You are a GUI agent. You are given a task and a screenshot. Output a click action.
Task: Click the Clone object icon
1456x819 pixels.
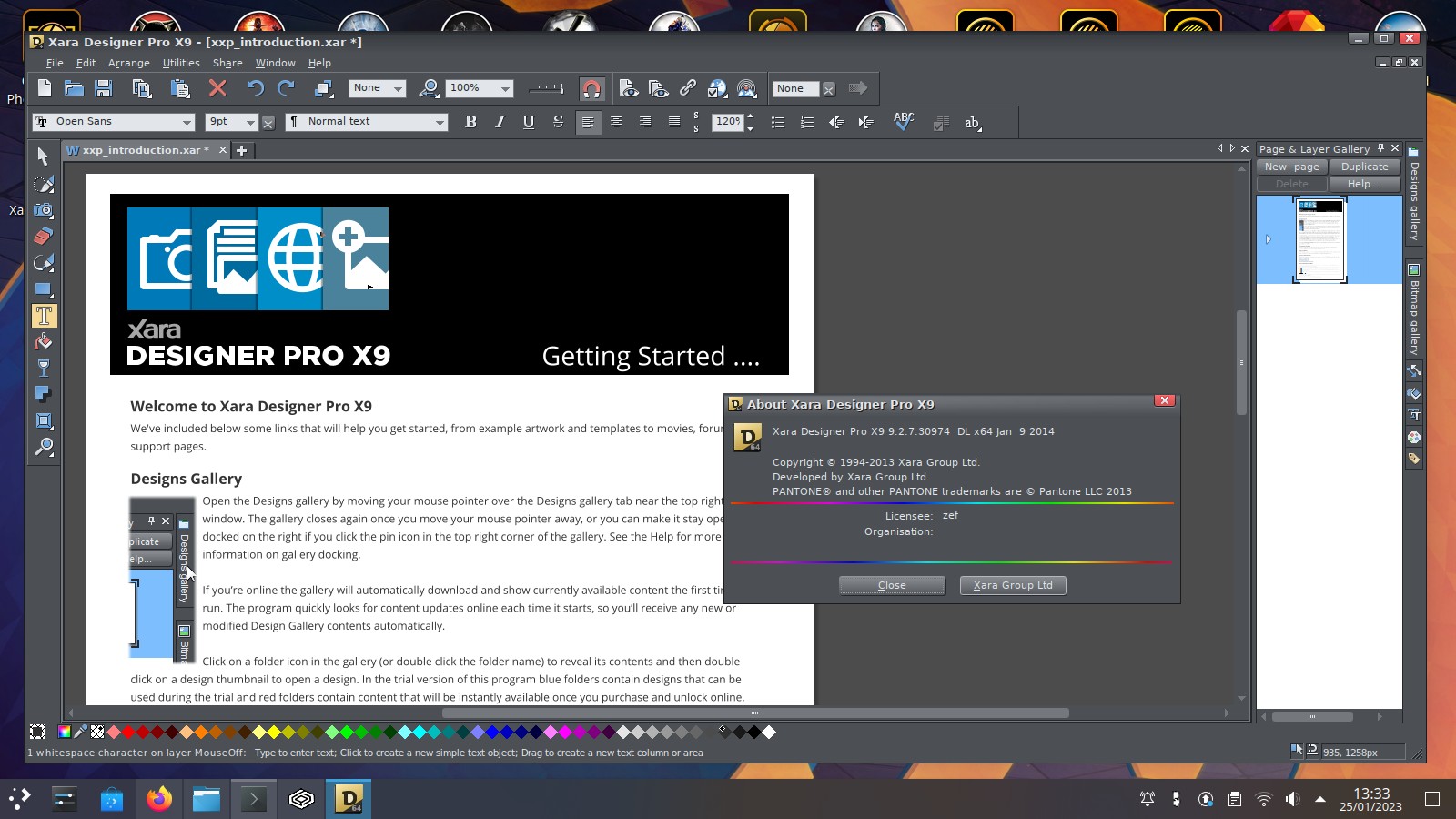coord(323,88)
